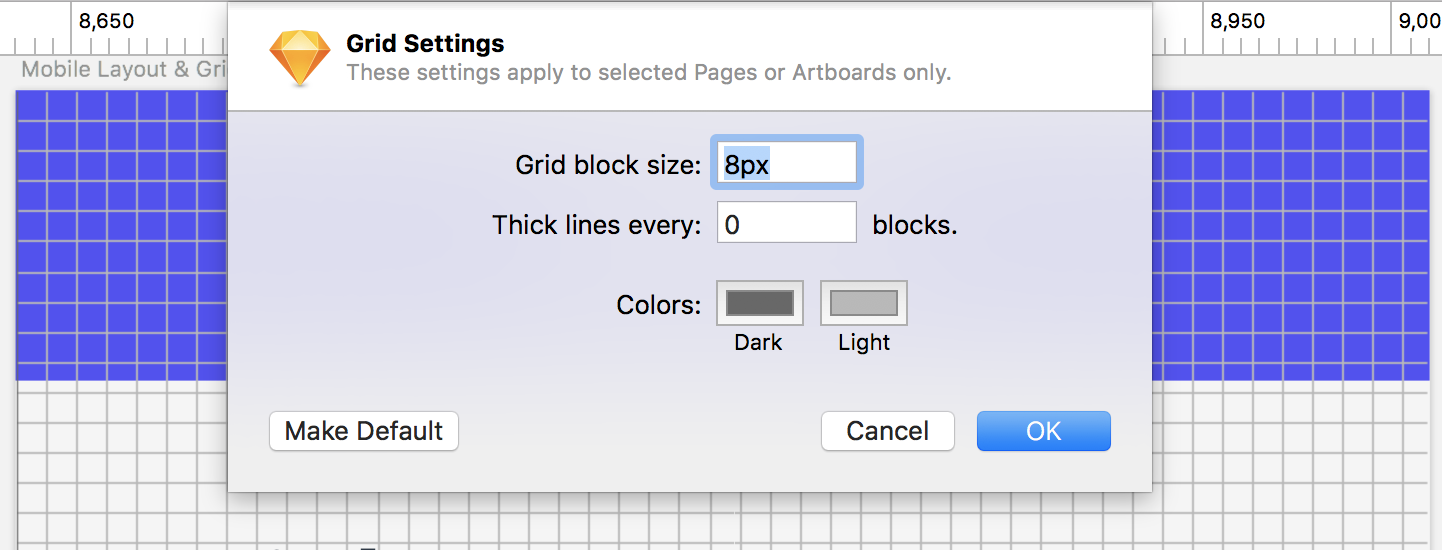
Task: Click the settings description subtitle text
Action: (648, 73)
